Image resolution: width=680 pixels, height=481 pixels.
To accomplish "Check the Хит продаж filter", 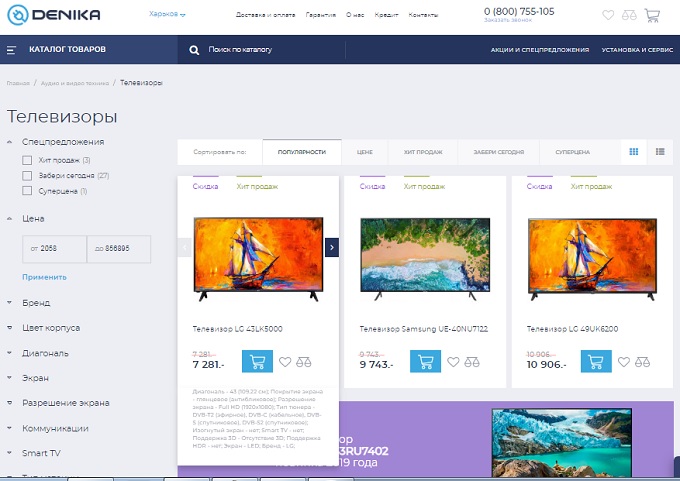I will click(x=27, y=160).
